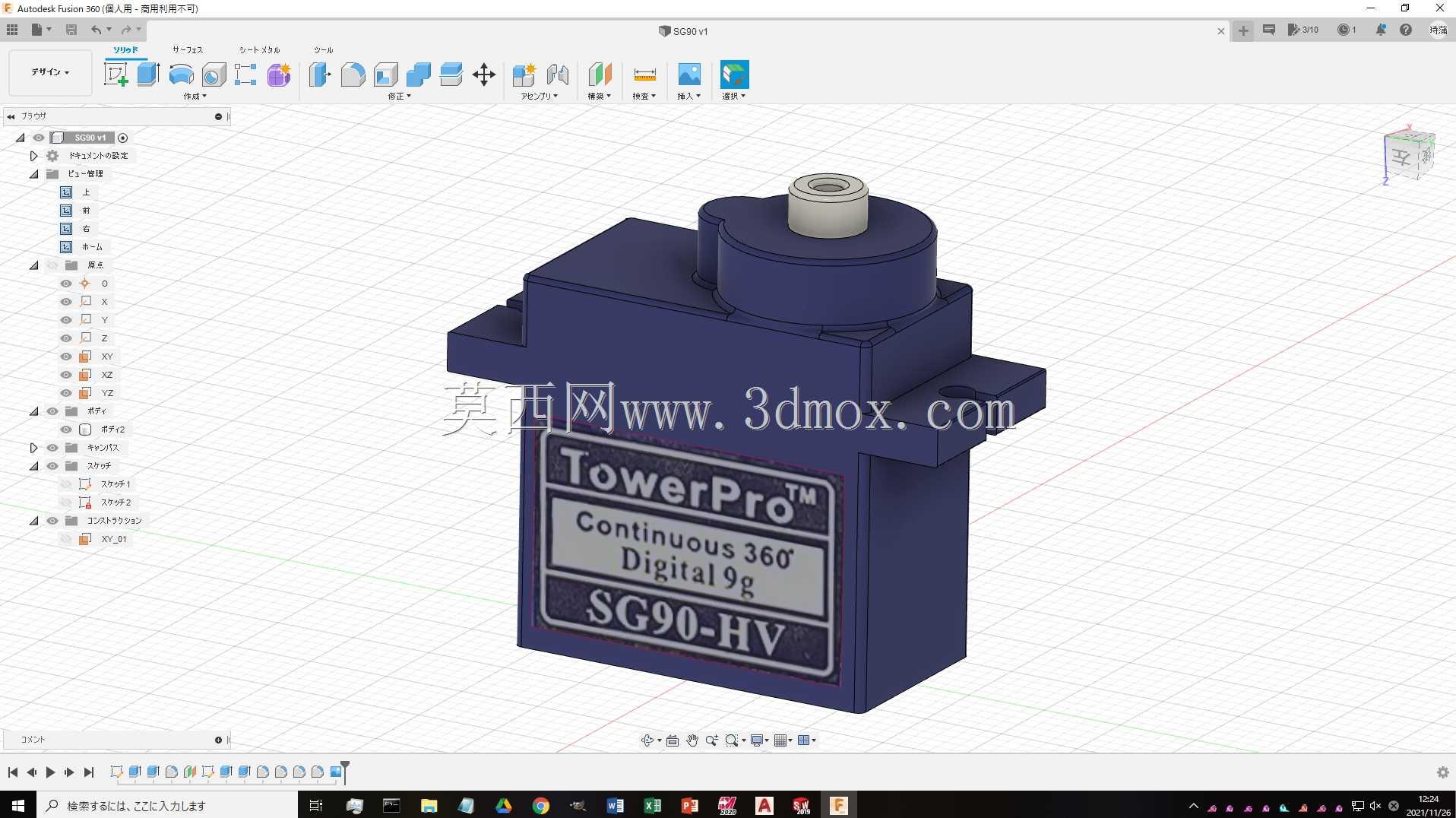Expand the ドキュメントの設定 node
This screenshot has height=818, width=1456.
point(33,156)
